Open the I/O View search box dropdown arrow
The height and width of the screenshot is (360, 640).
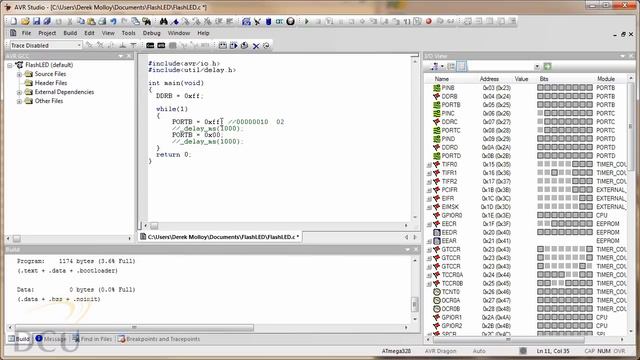(537, 67)
